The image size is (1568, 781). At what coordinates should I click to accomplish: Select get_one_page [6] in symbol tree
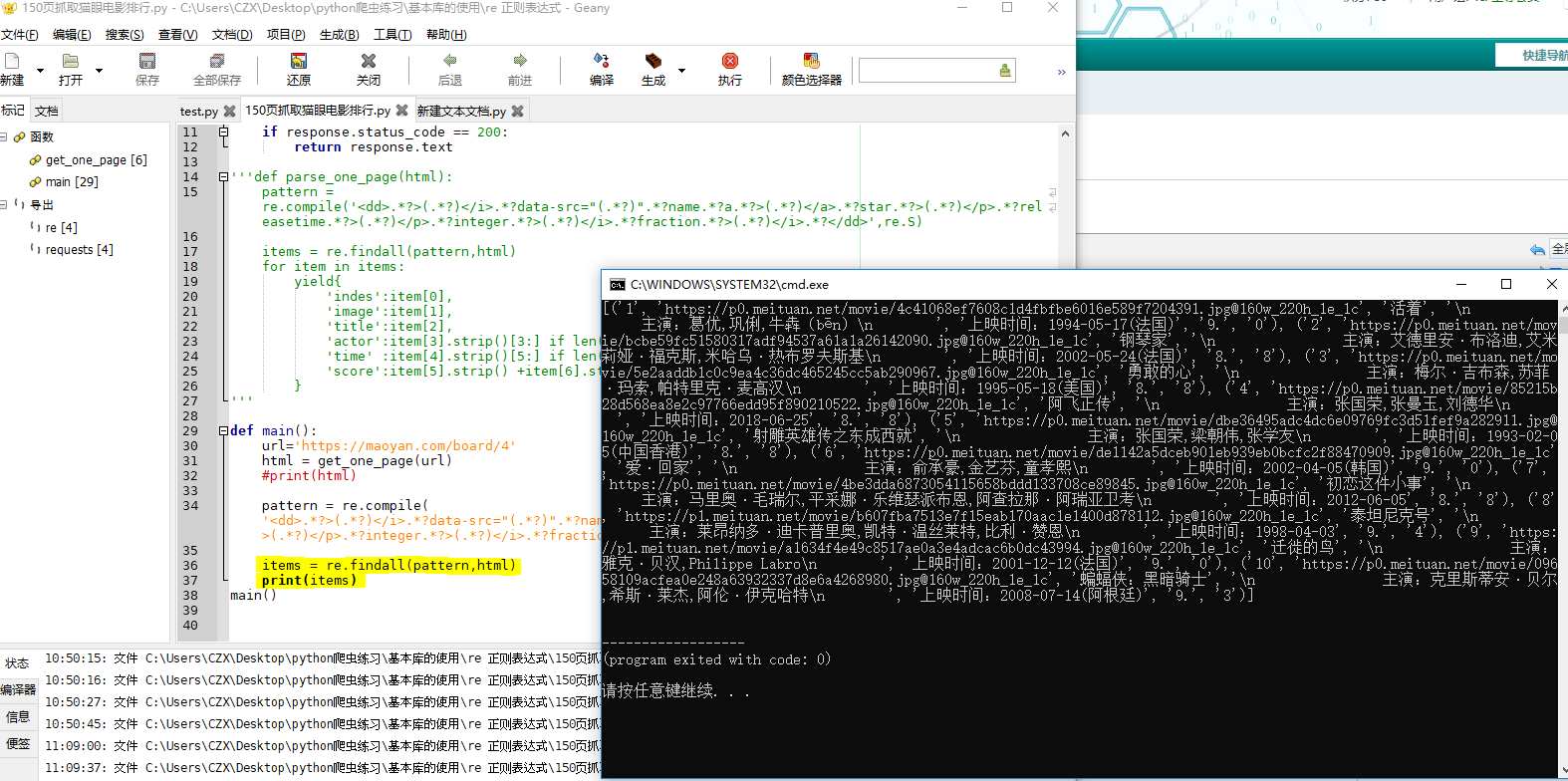[x=96, y=159]
